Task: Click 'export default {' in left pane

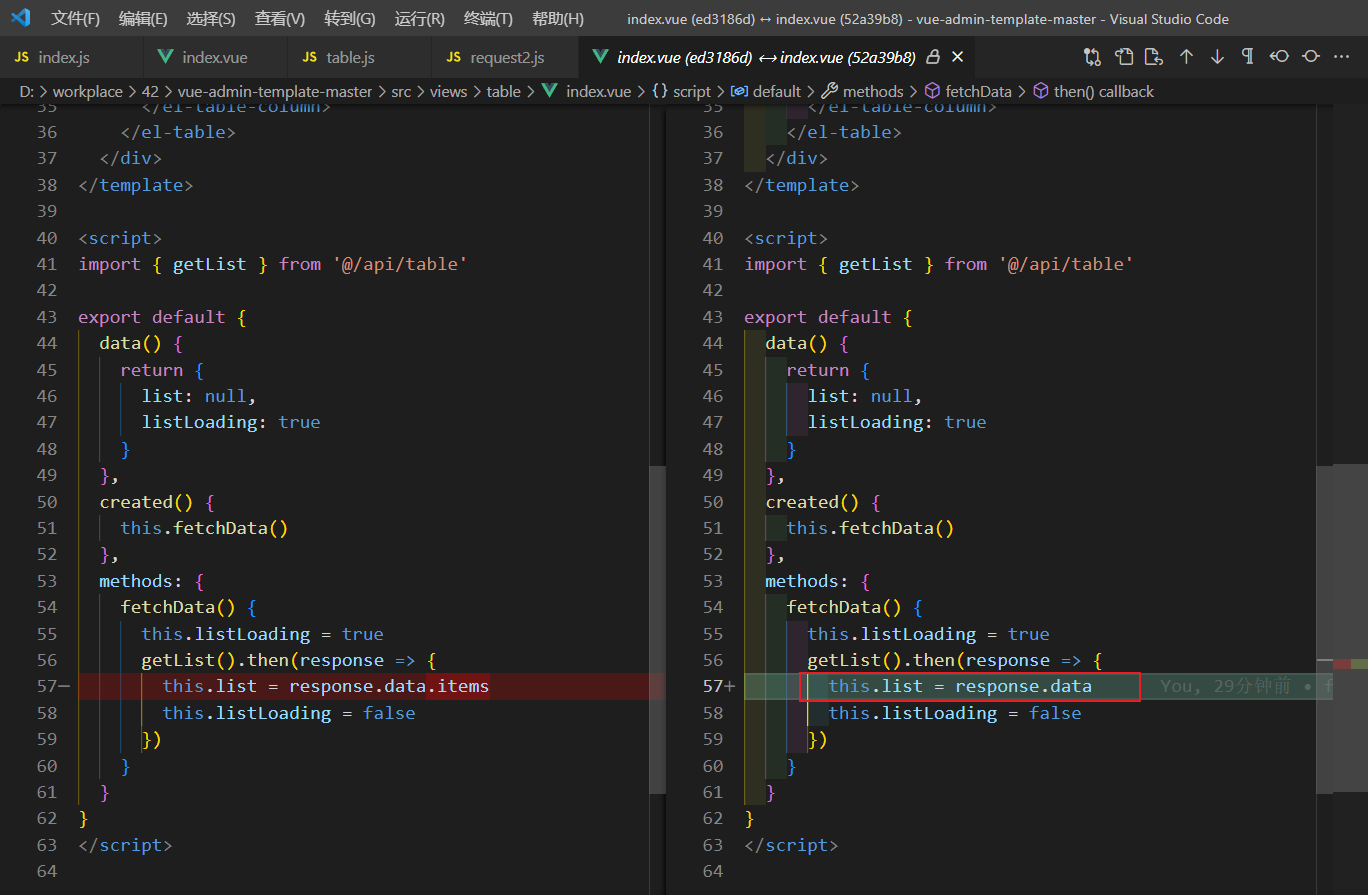Action: tap(162, 317)
